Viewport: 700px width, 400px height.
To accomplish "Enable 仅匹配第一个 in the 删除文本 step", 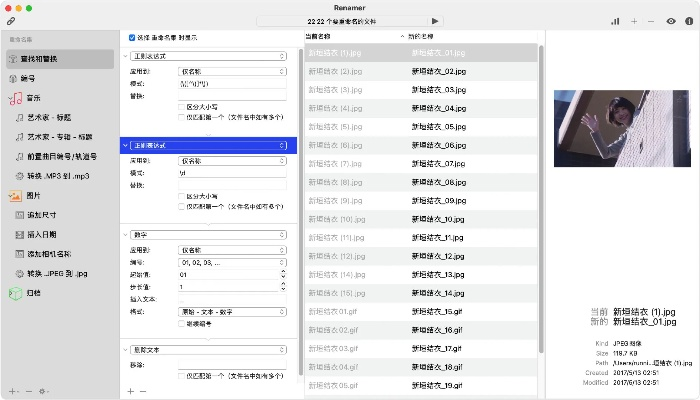I will pos(181,376).
